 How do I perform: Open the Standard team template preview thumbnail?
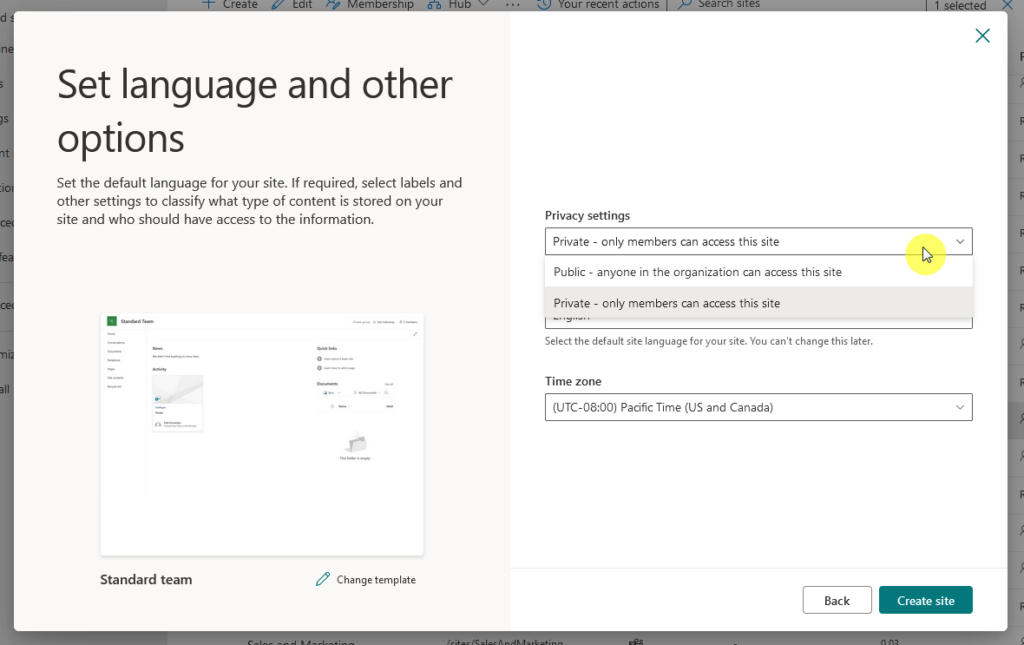(x=262, y=435)
